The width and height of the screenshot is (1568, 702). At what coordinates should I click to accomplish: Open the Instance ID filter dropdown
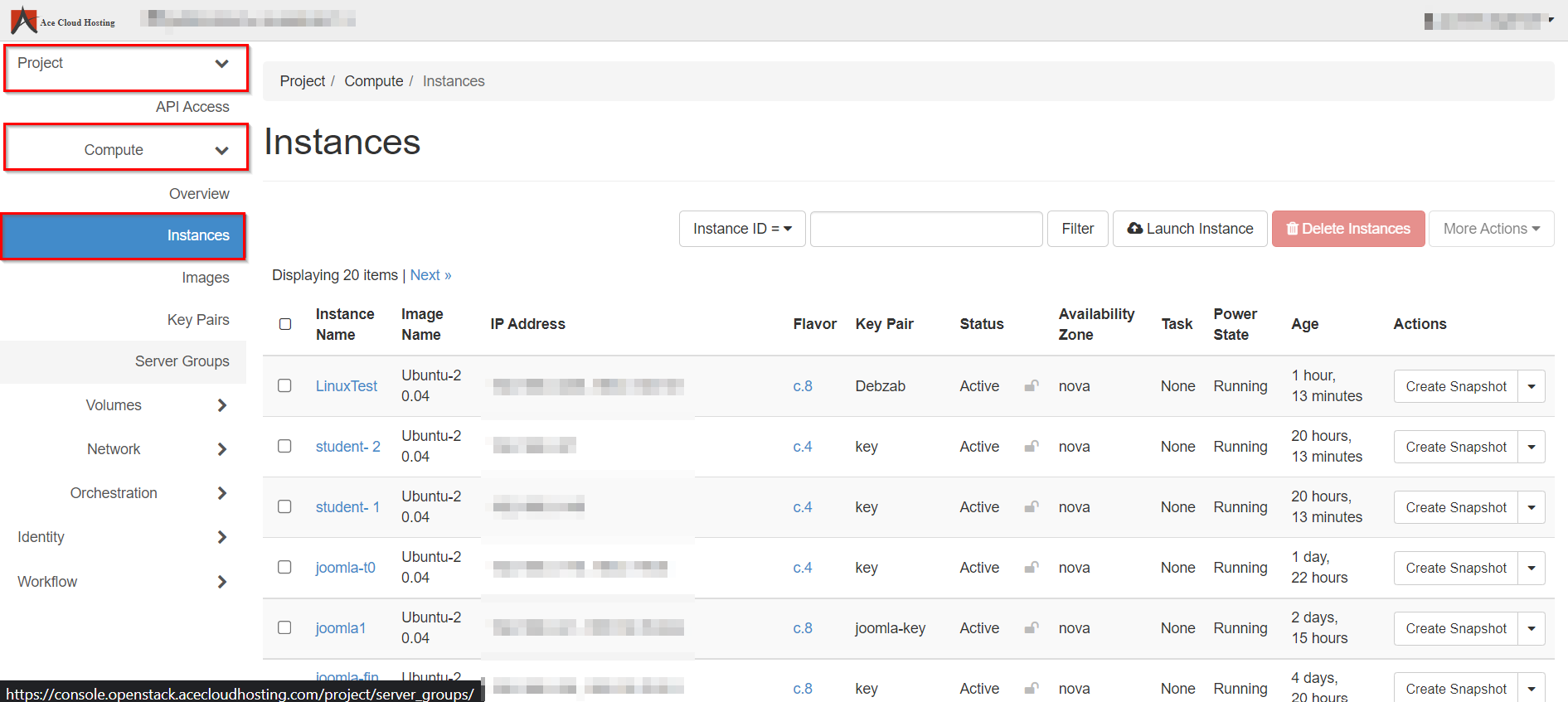pos(741,229)
